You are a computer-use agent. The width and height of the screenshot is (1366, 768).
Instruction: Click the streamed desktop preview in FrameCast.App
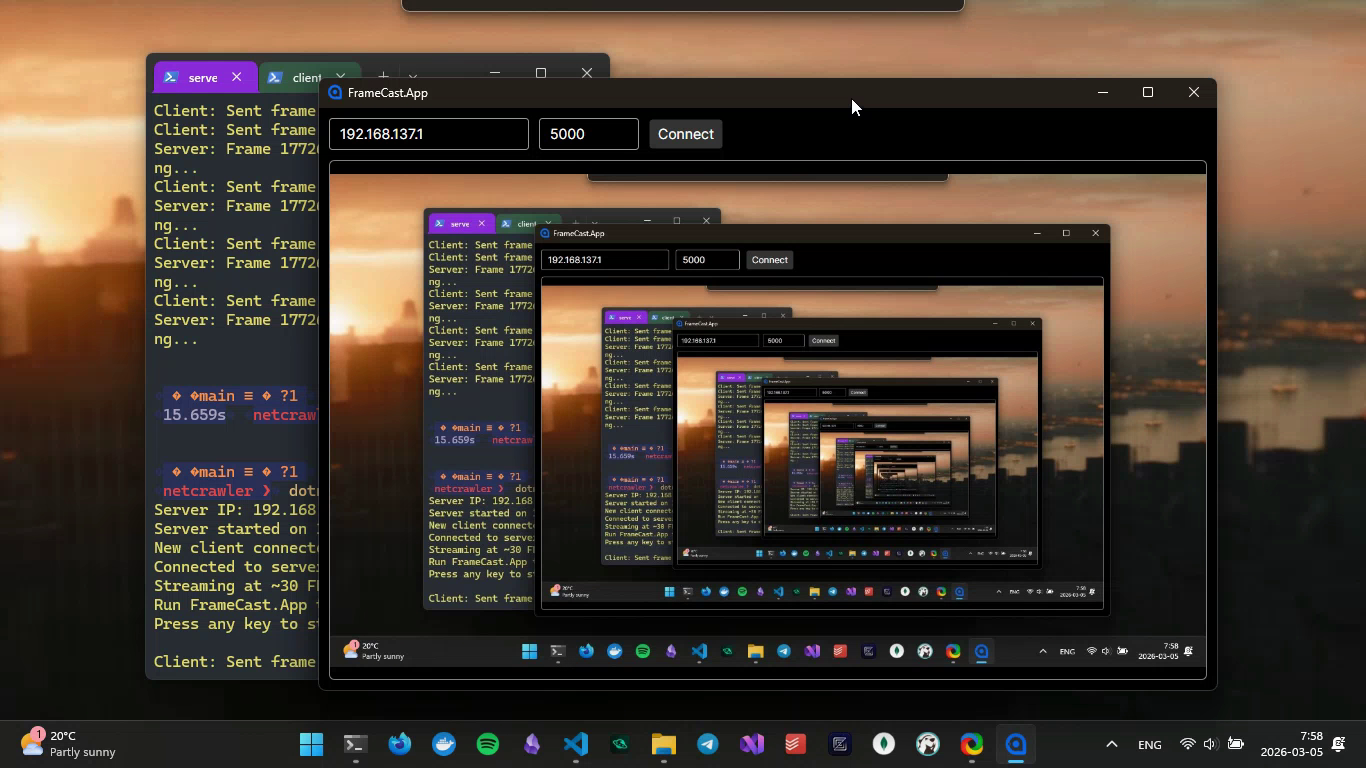(x=767, y=420)
